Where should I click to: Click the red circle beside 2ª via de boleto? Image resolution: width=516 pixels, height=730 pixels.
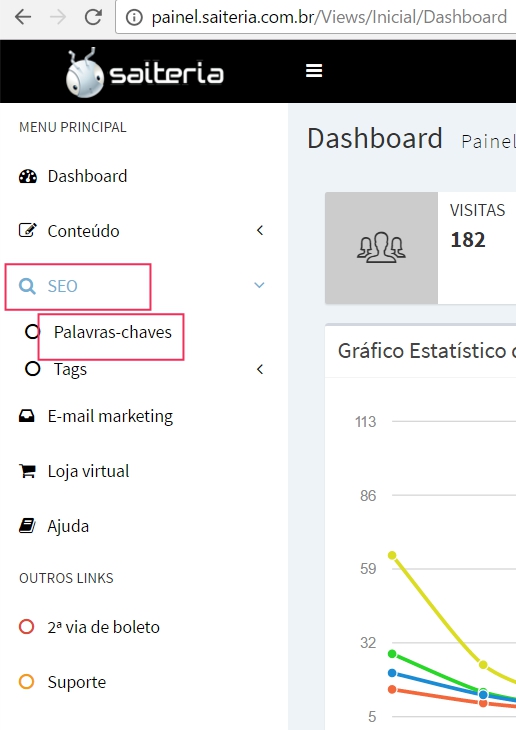click(x=27, y=627)
